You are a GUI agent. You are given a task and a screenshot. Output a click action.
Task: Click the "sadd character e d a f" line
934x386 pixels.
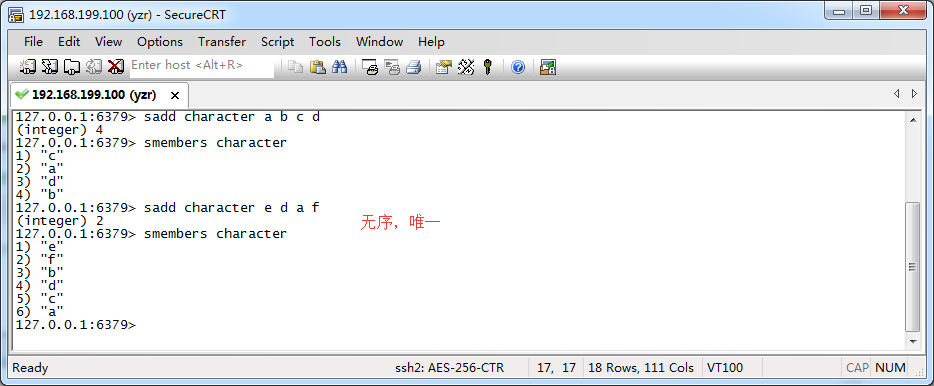coord(168,207)
